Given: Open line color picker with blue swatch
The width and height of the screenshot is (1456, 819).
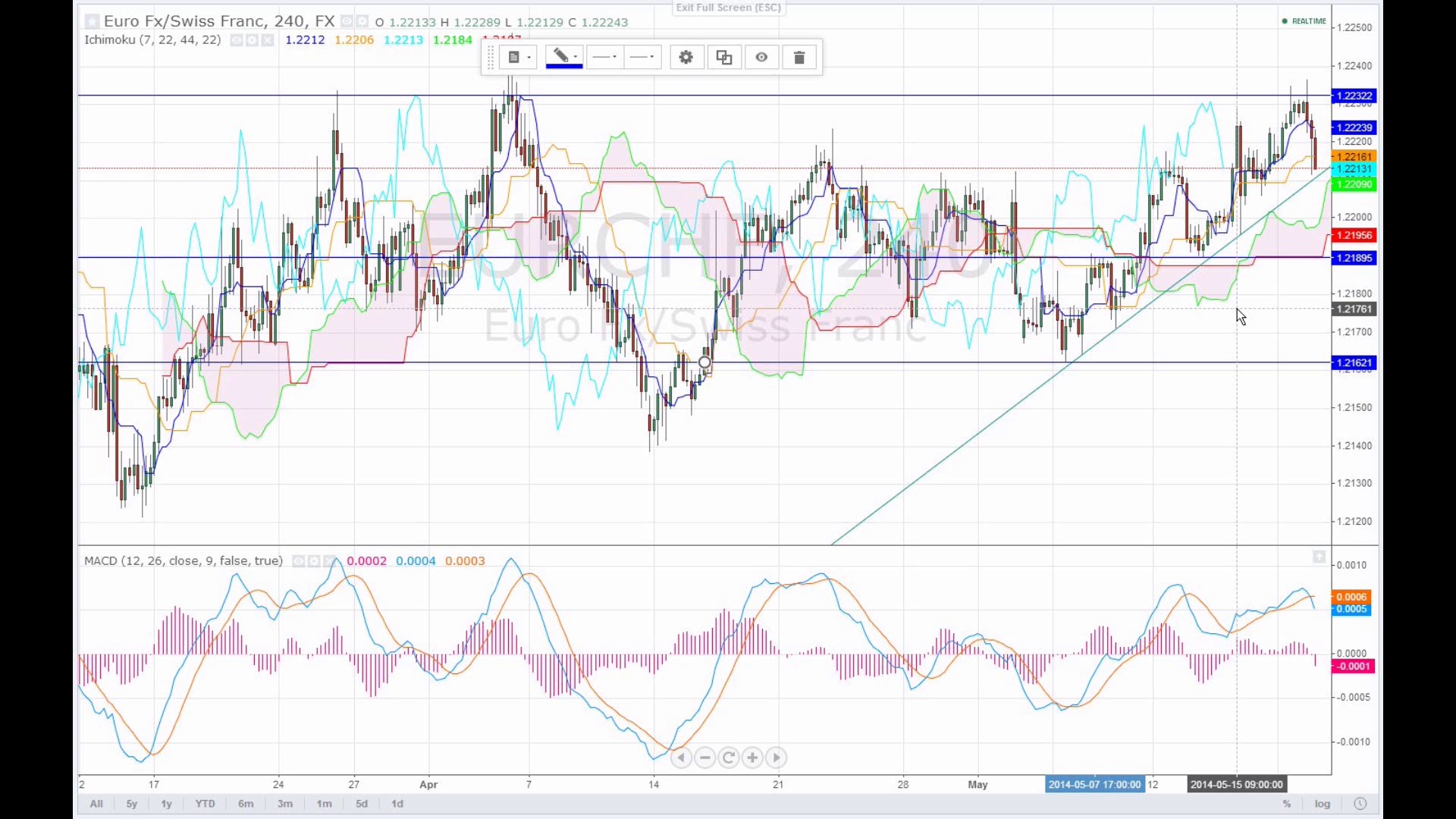Looking at the screenshot, I should pos(563,58).
